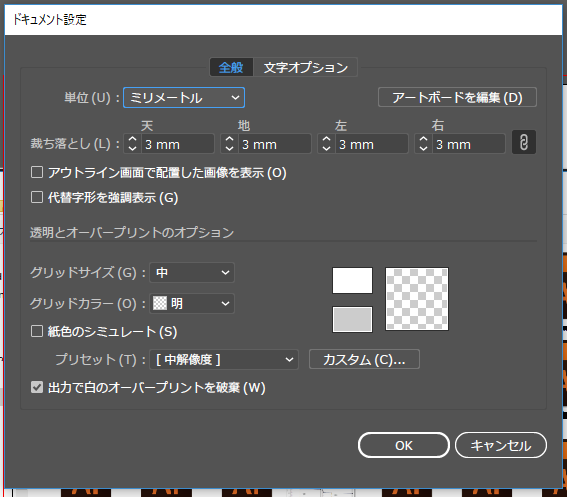
Task: Click the 右 bleed value field
Action: tap(468, 144)
